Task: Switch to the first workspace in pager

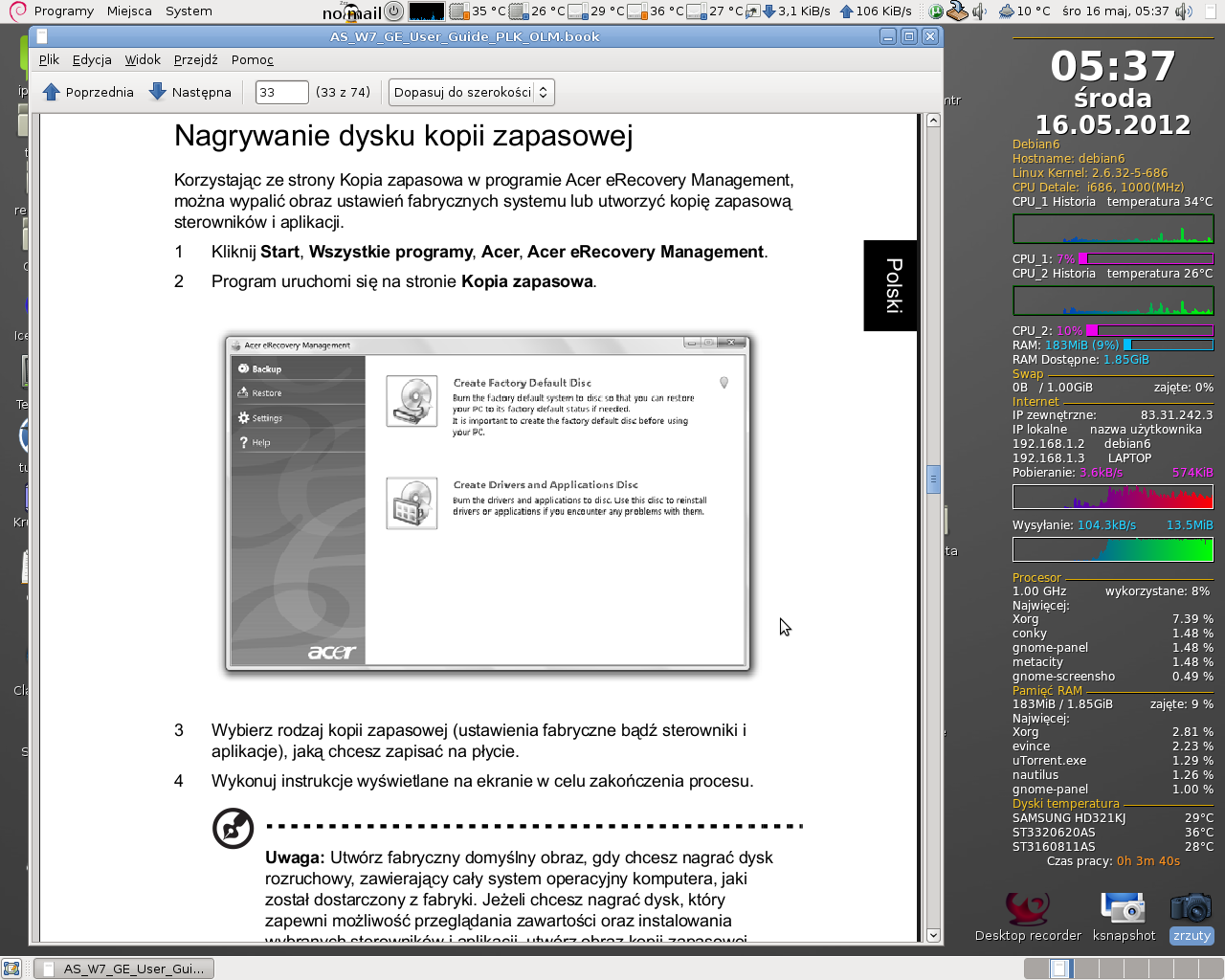Action: click(1036, 969)
